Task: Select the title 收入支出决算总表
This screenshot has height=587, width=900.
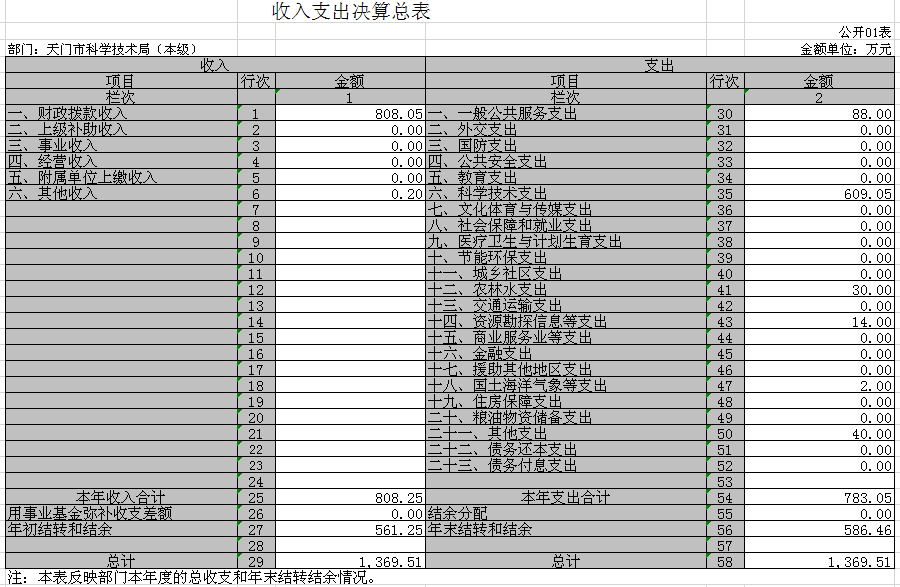Action: pos(351,11)
